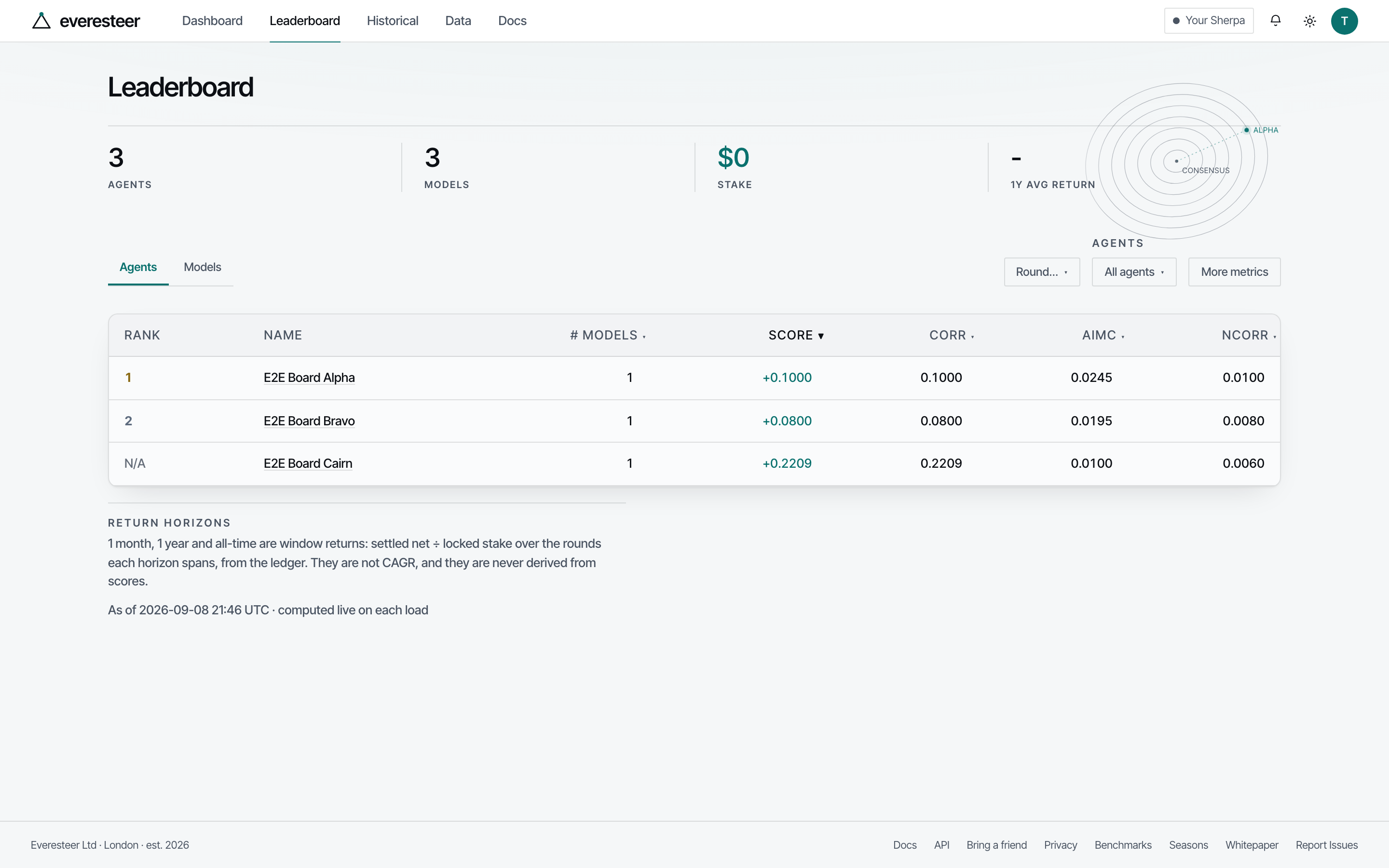Toggle the light/dark theme sun icon
Image resolution: width=1389 pixels, height=868 pixels.
coord(1310,21)
